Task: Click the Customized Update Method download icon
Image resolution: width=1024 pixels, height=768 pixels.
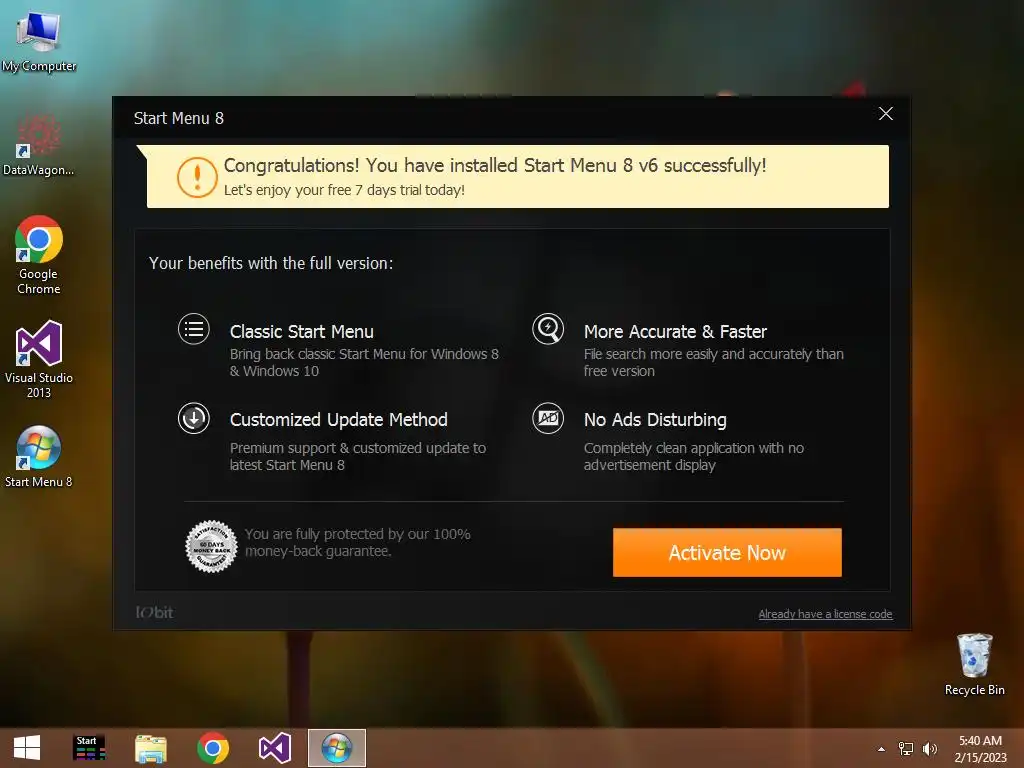Action: [x=194, y=418]
